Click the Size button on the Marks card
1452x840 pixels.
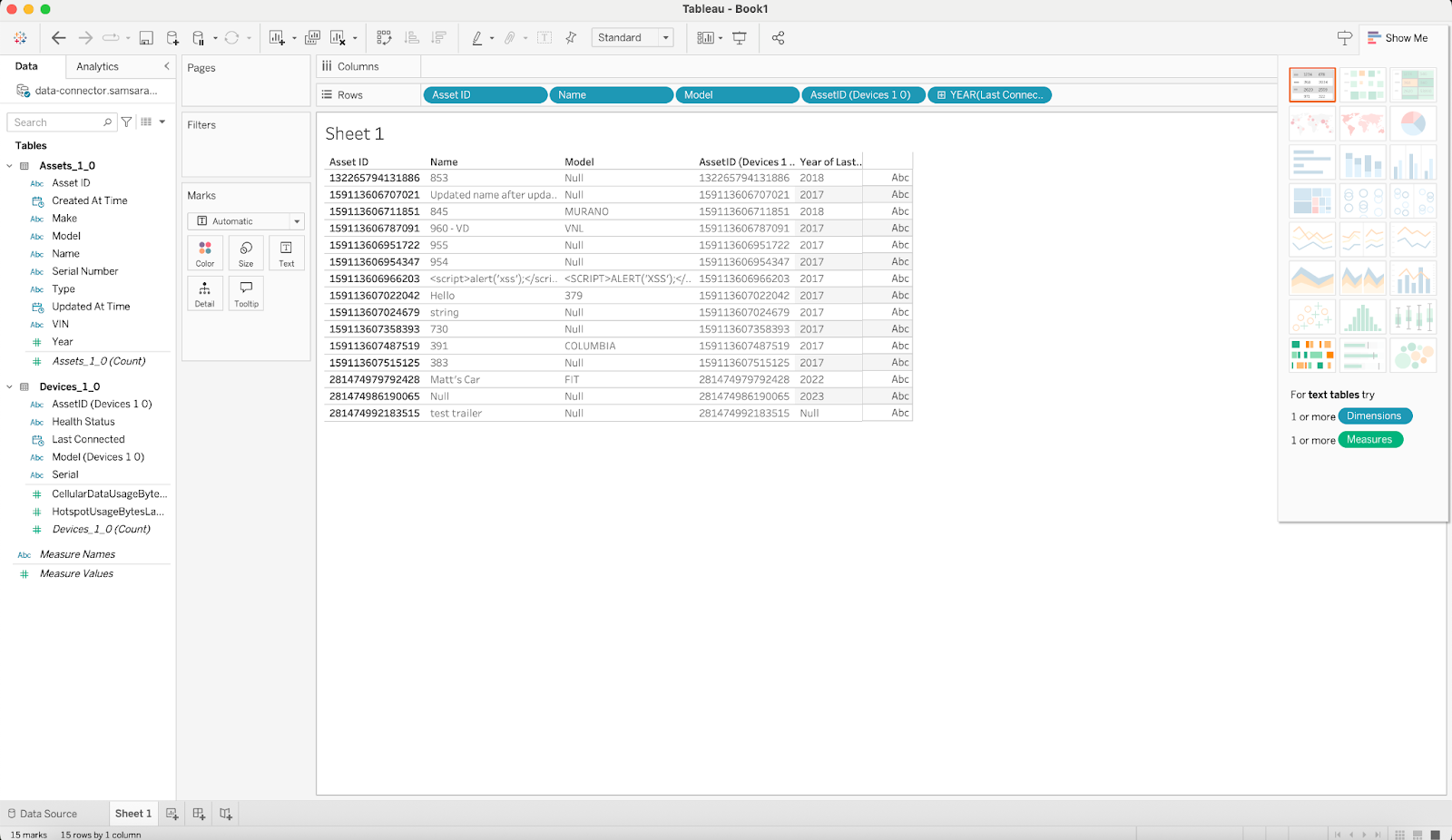click(245, 252)
